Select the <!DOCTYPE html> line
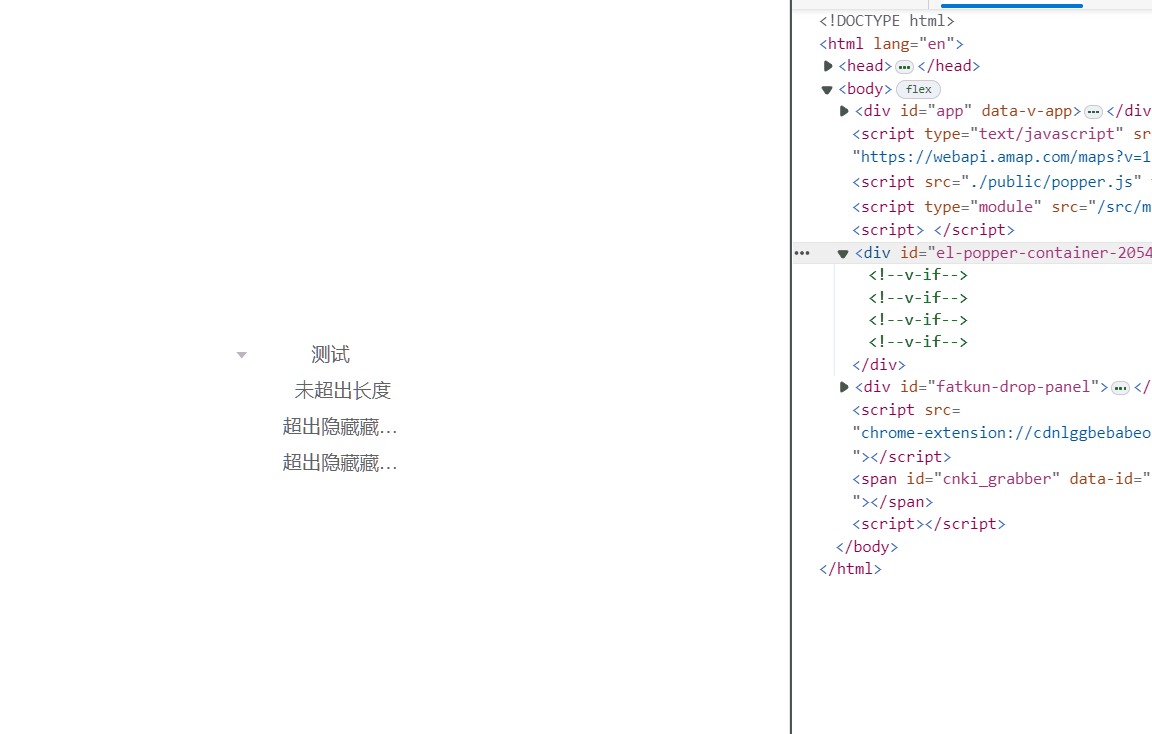Image resolution: width=1152 pixels, height=734 pixels. (887, 21)
